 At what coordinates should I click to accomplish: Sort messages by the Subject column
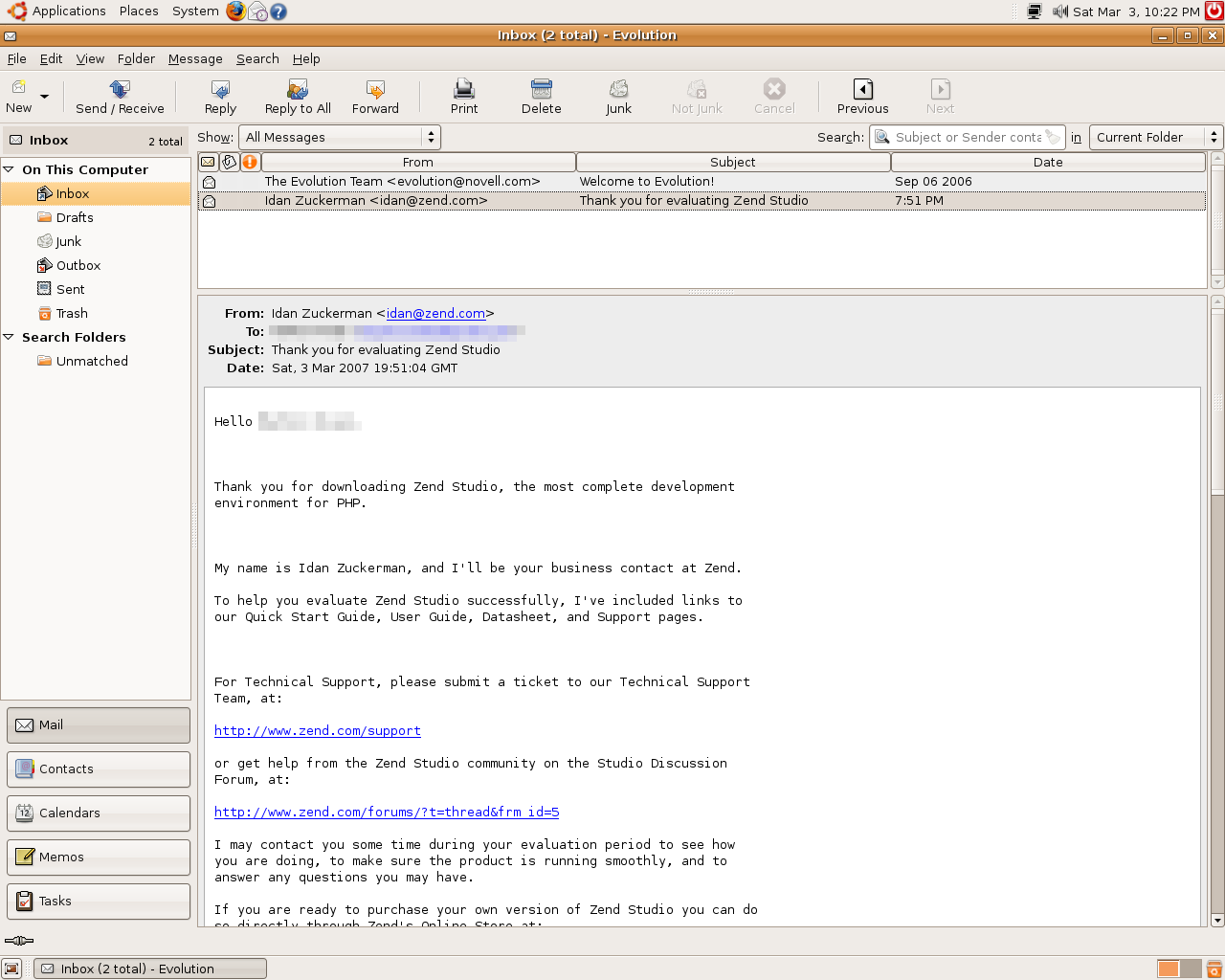pos(733,162)
